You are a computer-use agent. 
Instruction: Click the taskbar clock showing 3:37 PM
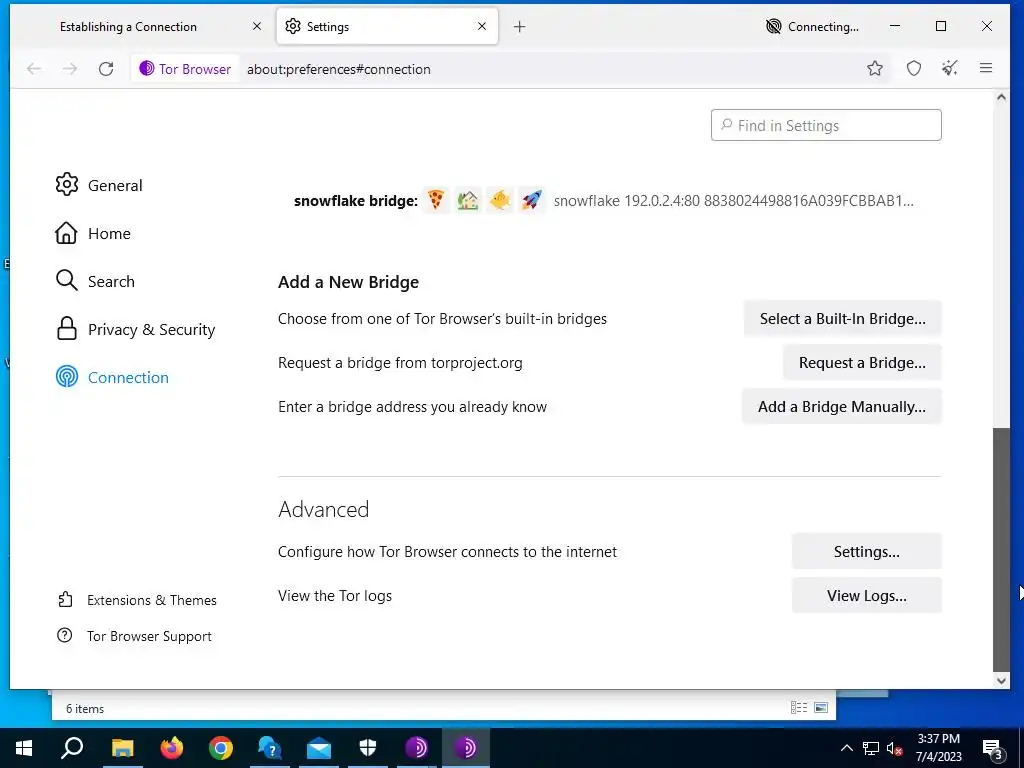pos(938,748)
